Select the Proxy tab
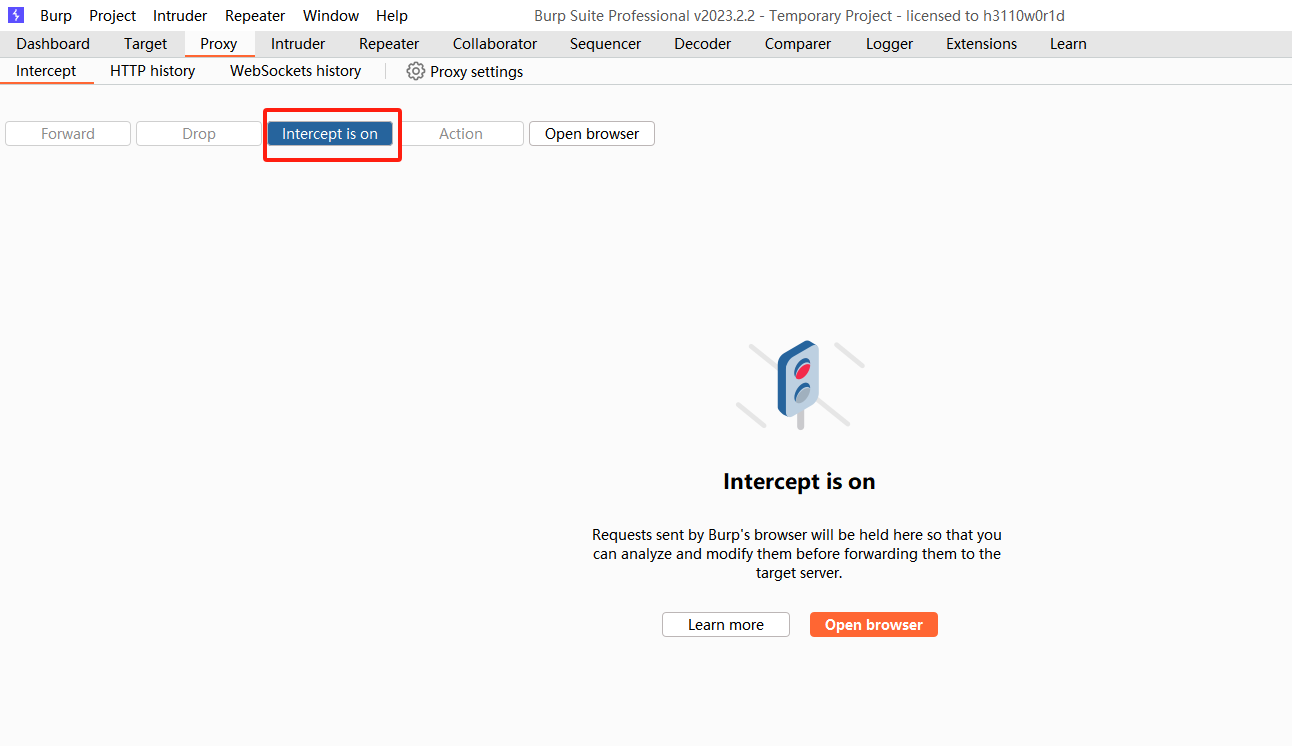 [x=219, y=44]
